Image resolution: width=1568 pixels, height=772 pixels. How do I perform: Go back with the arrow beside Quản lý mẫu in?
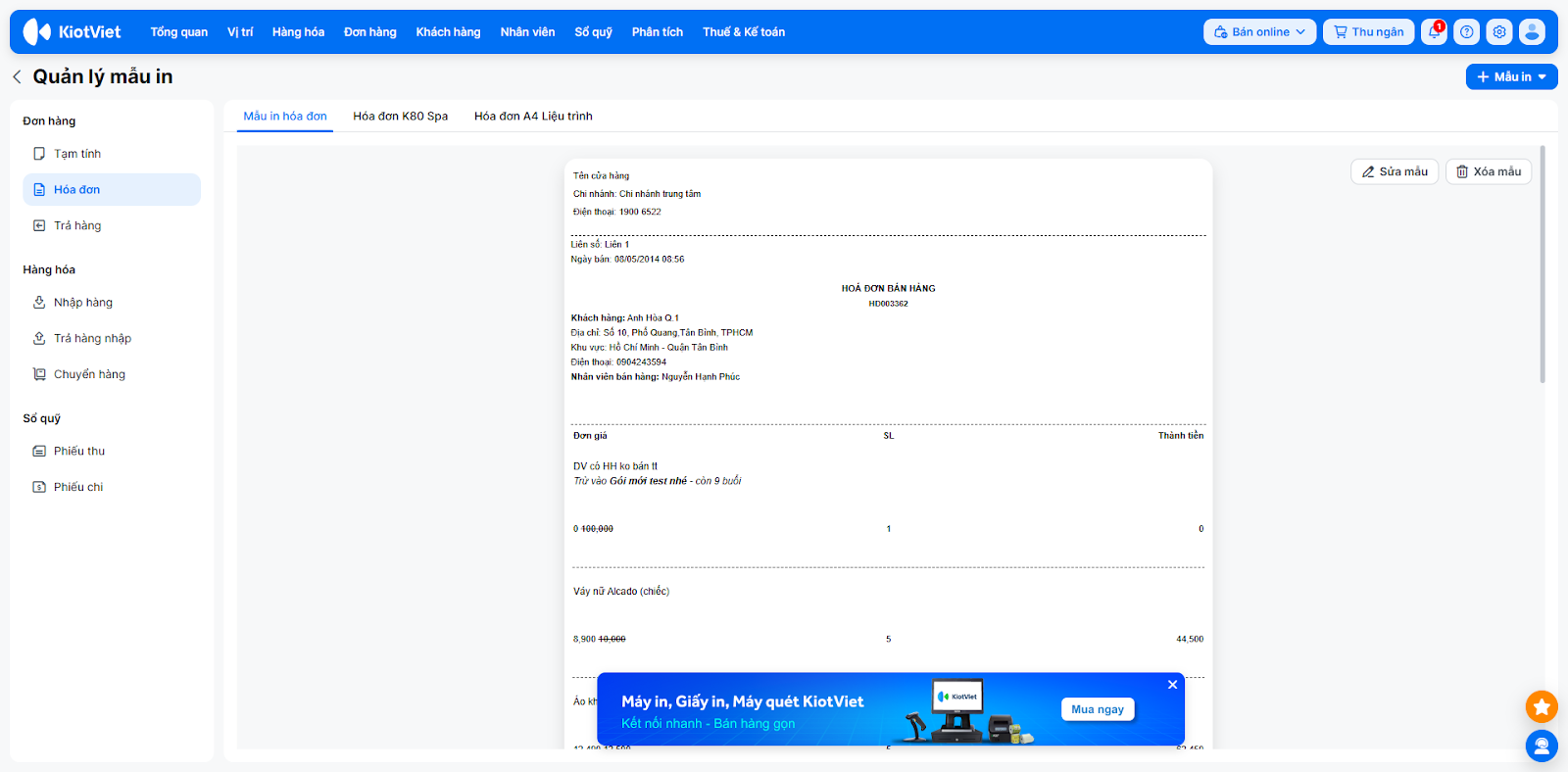17,76
